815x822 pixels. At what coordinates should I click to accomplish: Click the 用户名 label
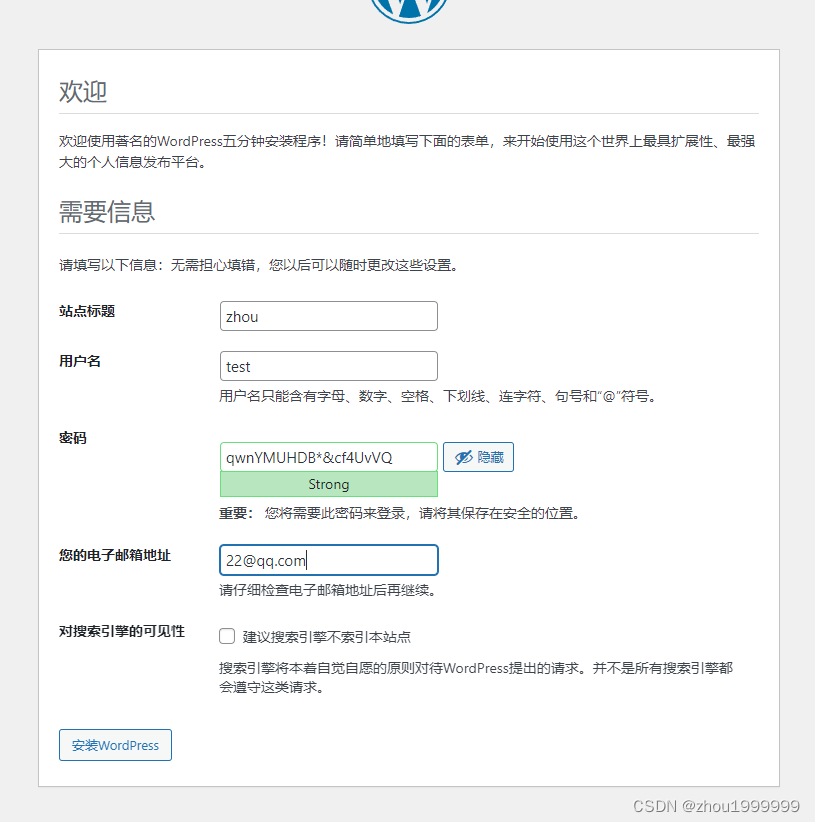click(x=80, y=361)
